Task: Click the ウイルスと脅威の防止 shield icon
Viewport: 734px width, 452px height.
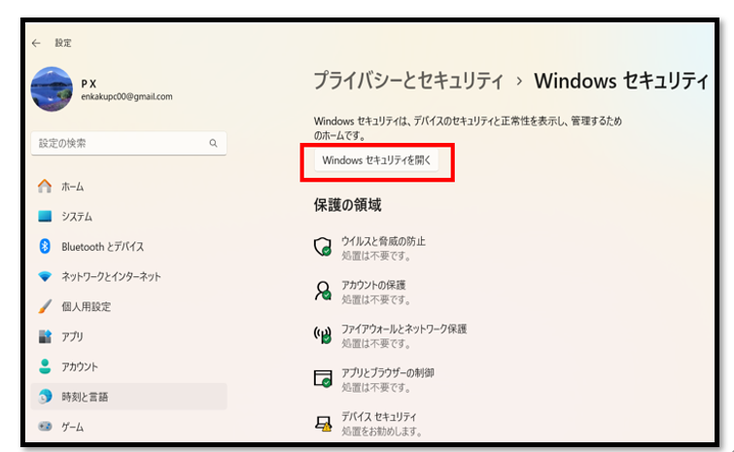Action: [x=323, y=247]
